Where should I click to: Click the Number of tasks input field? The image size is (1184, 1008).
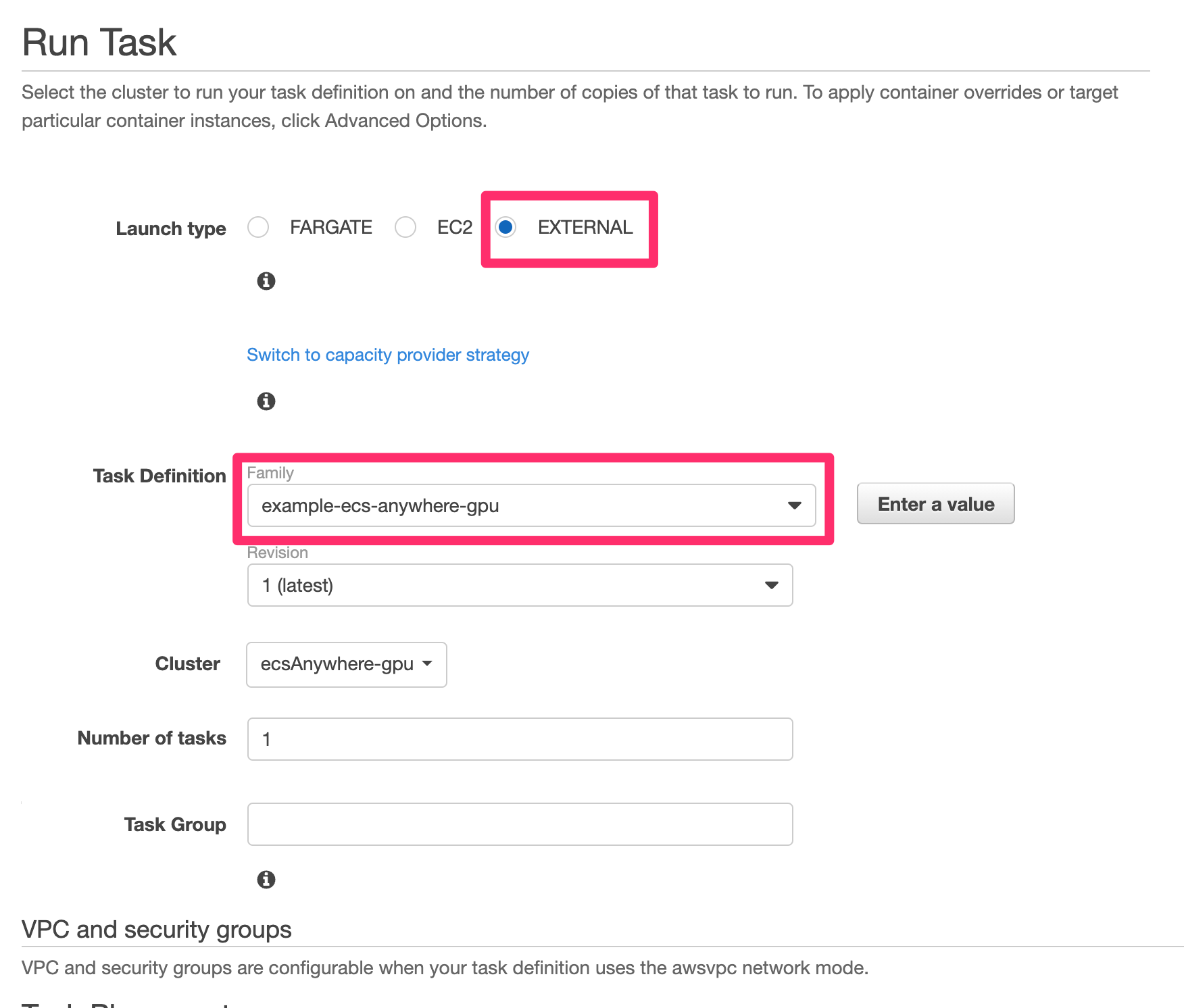(519, 738)
